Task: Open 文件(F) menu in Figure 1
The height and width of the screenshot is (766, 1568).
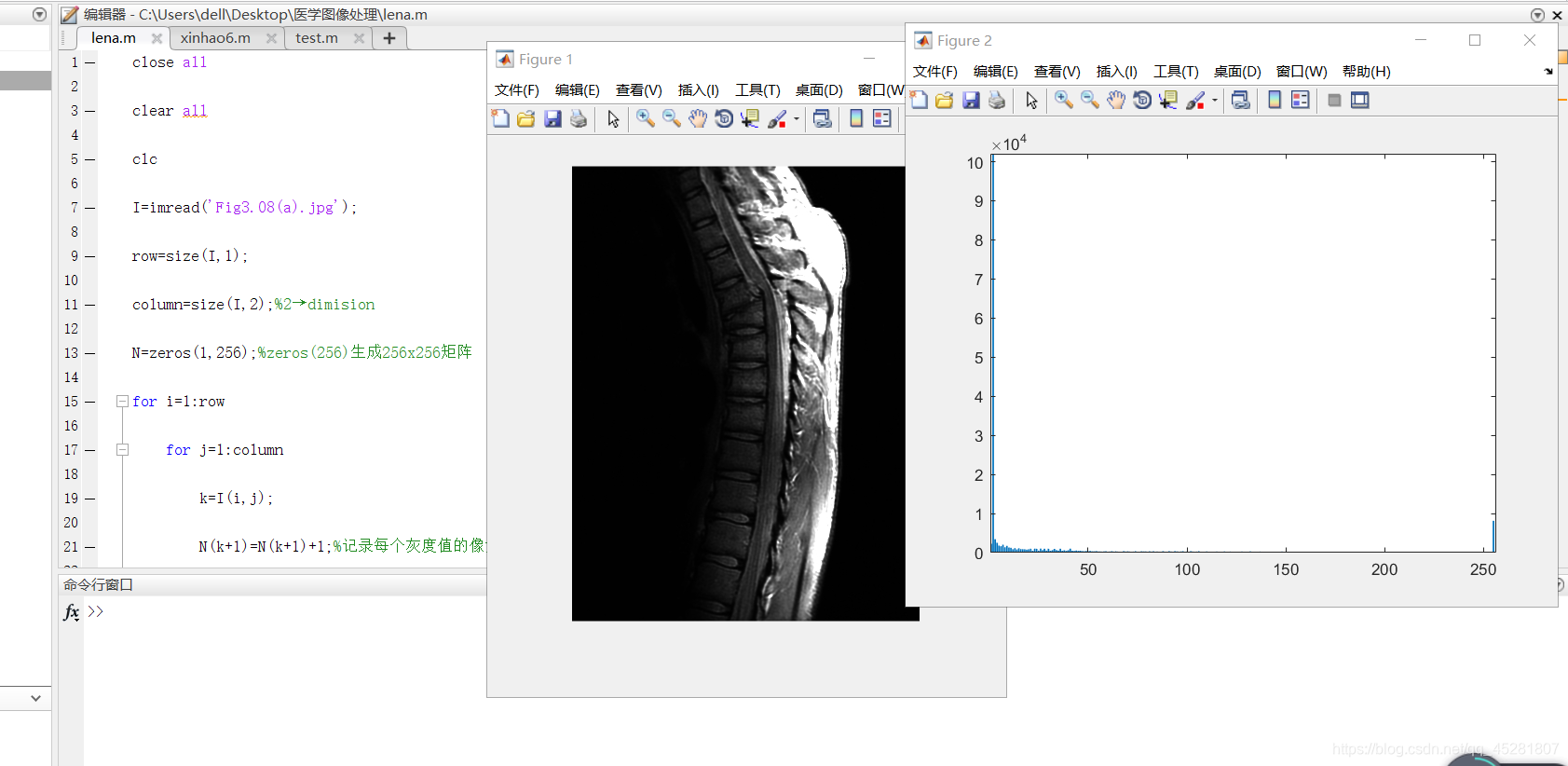Action: point(516,90)
